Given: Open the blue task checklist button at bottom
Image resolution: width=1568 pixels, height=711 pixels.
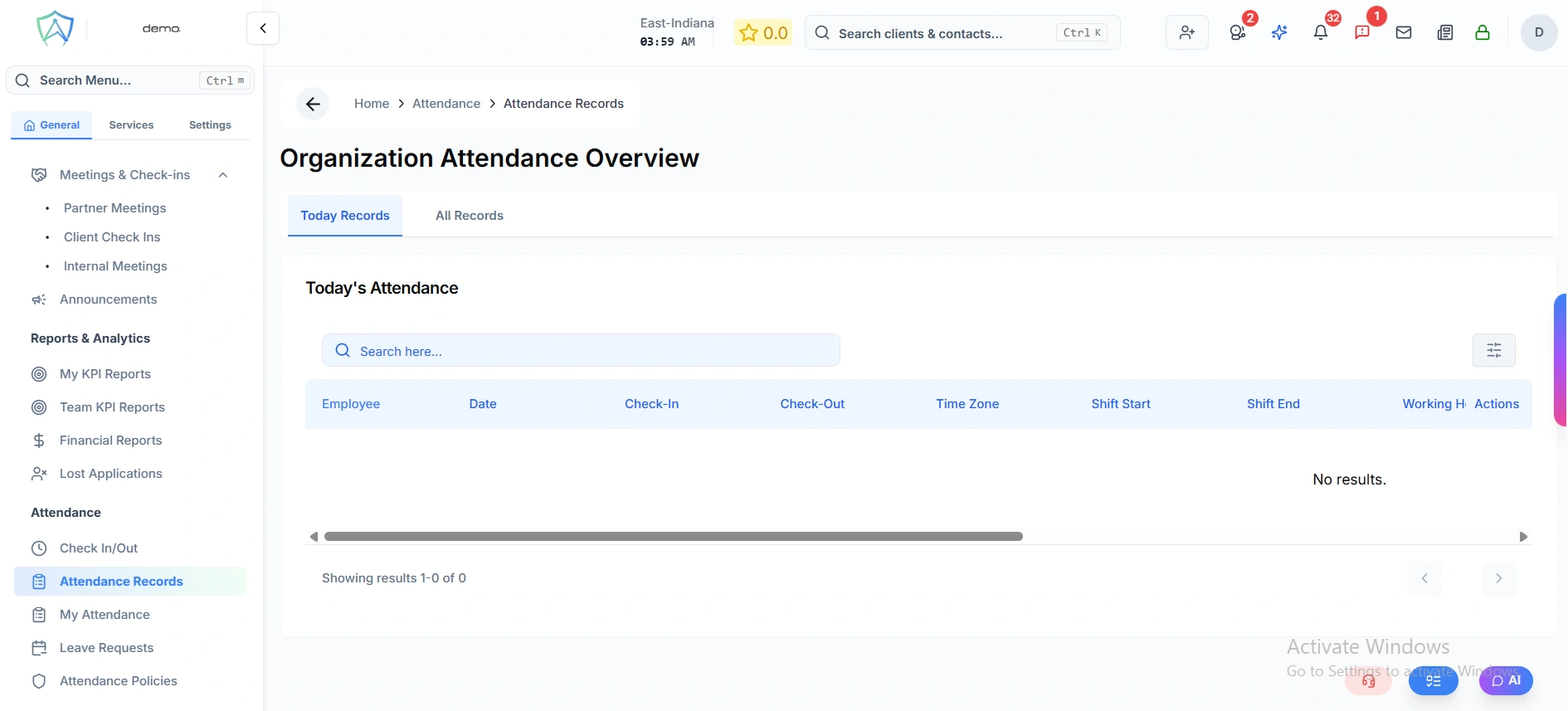Looking at the screenshot, I should tap(1434, 680).
